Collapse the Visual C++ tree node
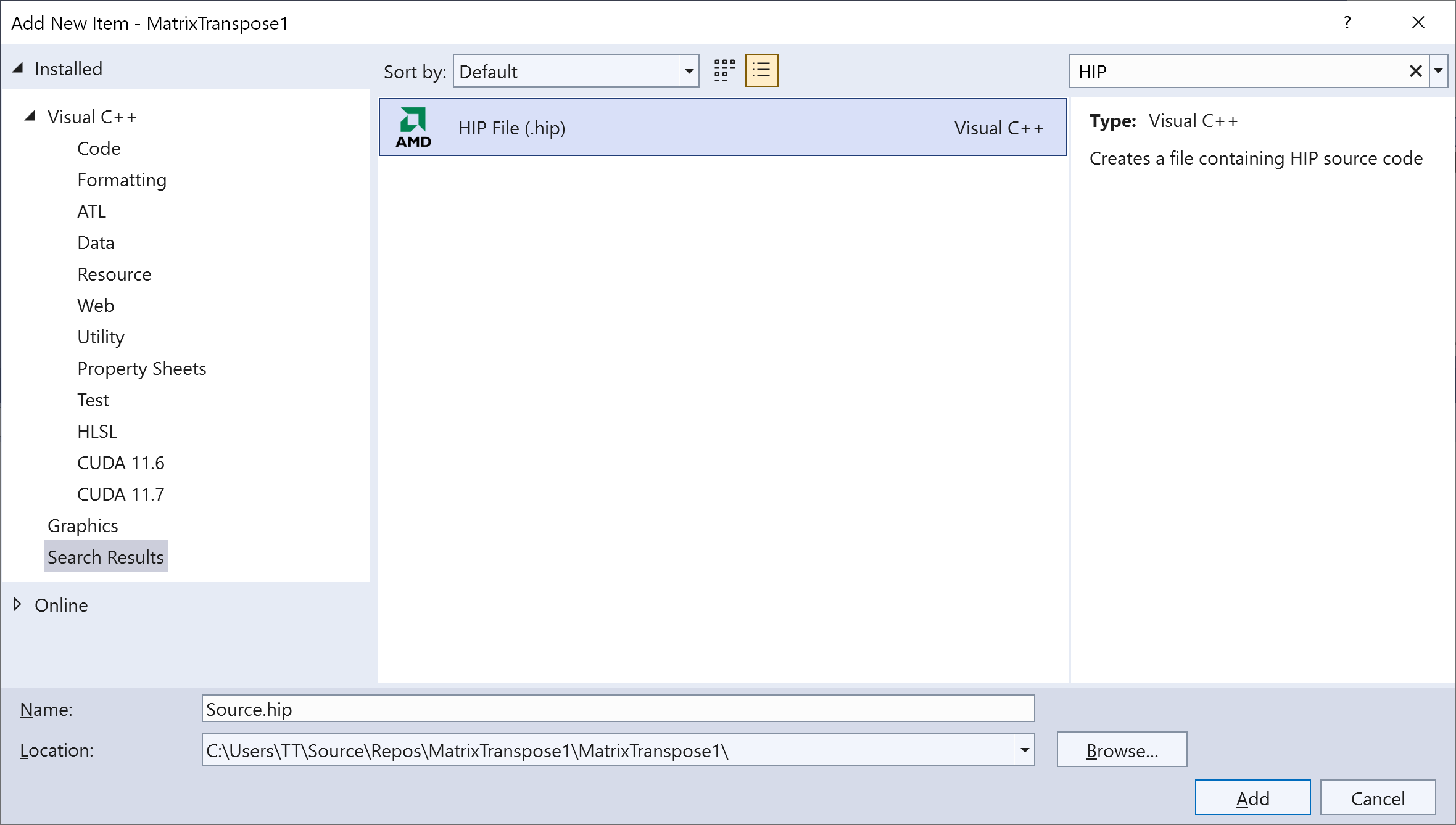The height and width of the screenshot is (825, 1456). [x=30, y=117]
